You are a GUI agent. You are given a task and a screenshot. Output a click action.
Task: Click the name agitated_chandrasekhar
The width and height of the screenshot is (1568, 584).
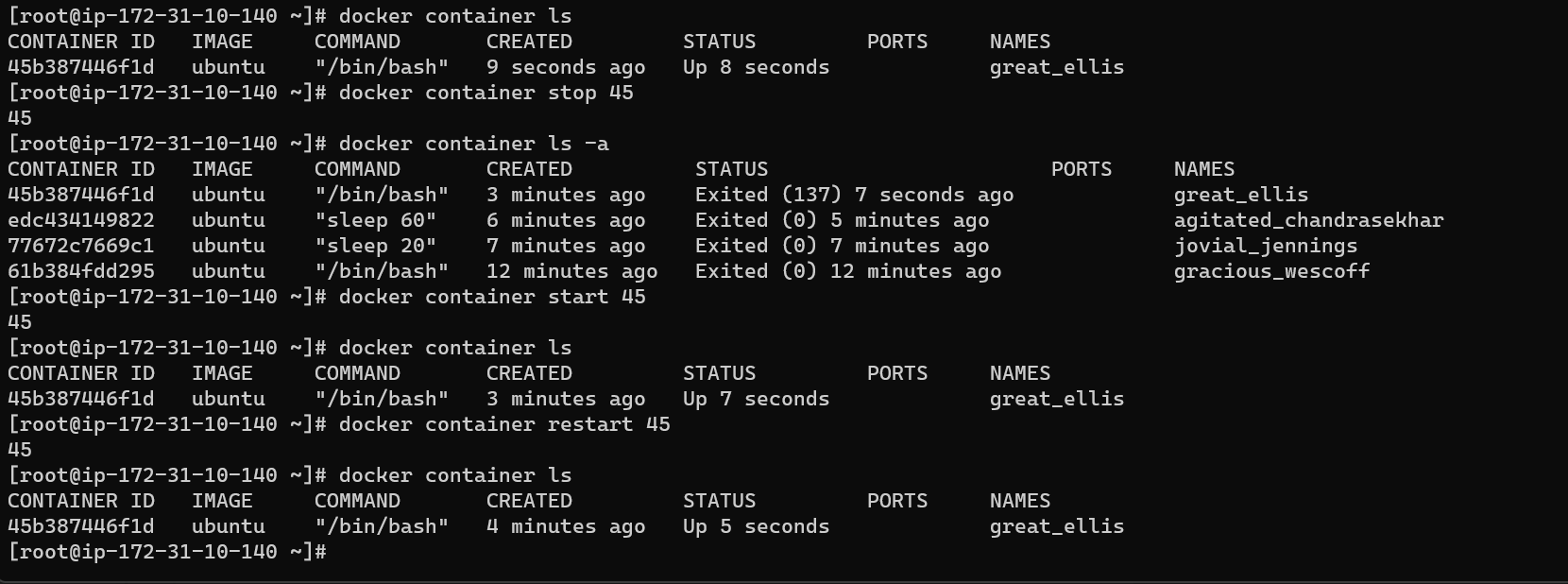pyautogui.click(x=1309, y=221)
